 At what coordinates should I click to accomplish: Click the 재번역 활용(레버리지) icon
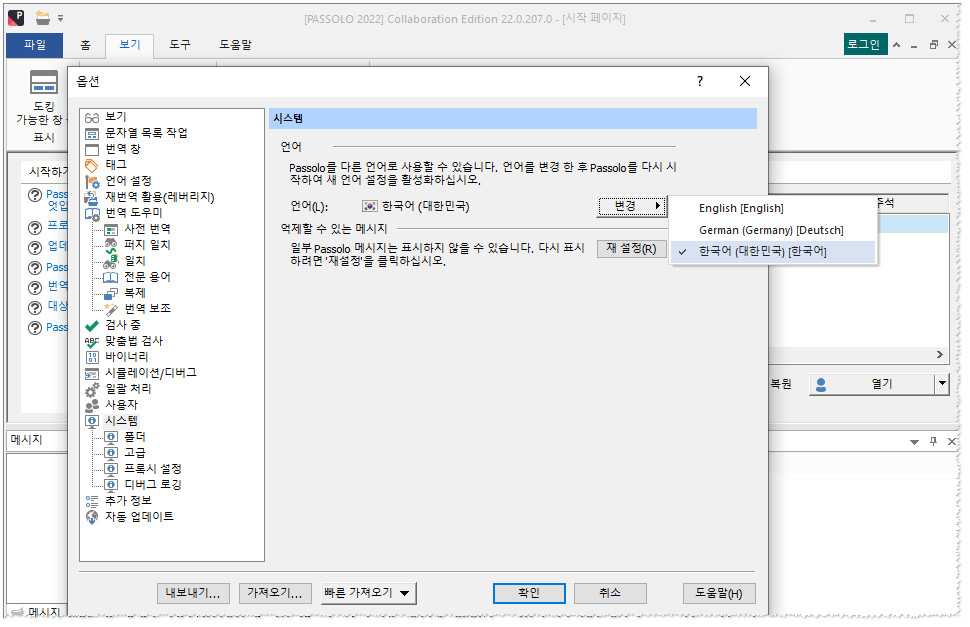pyautogui.click(x=92, y=198)
